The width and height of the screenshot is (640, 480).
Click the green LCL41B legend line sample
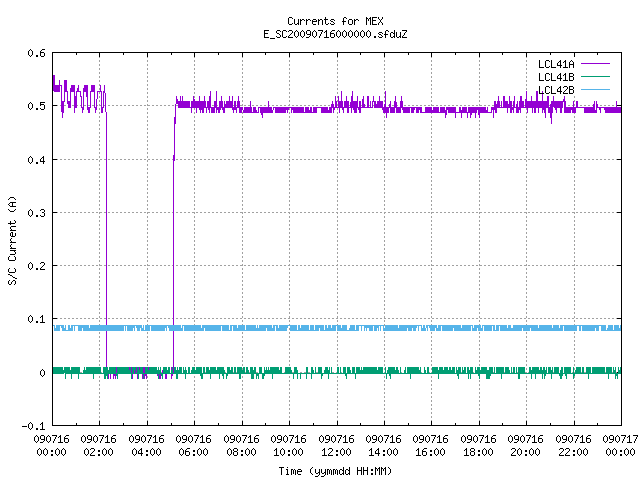point(595,77)
